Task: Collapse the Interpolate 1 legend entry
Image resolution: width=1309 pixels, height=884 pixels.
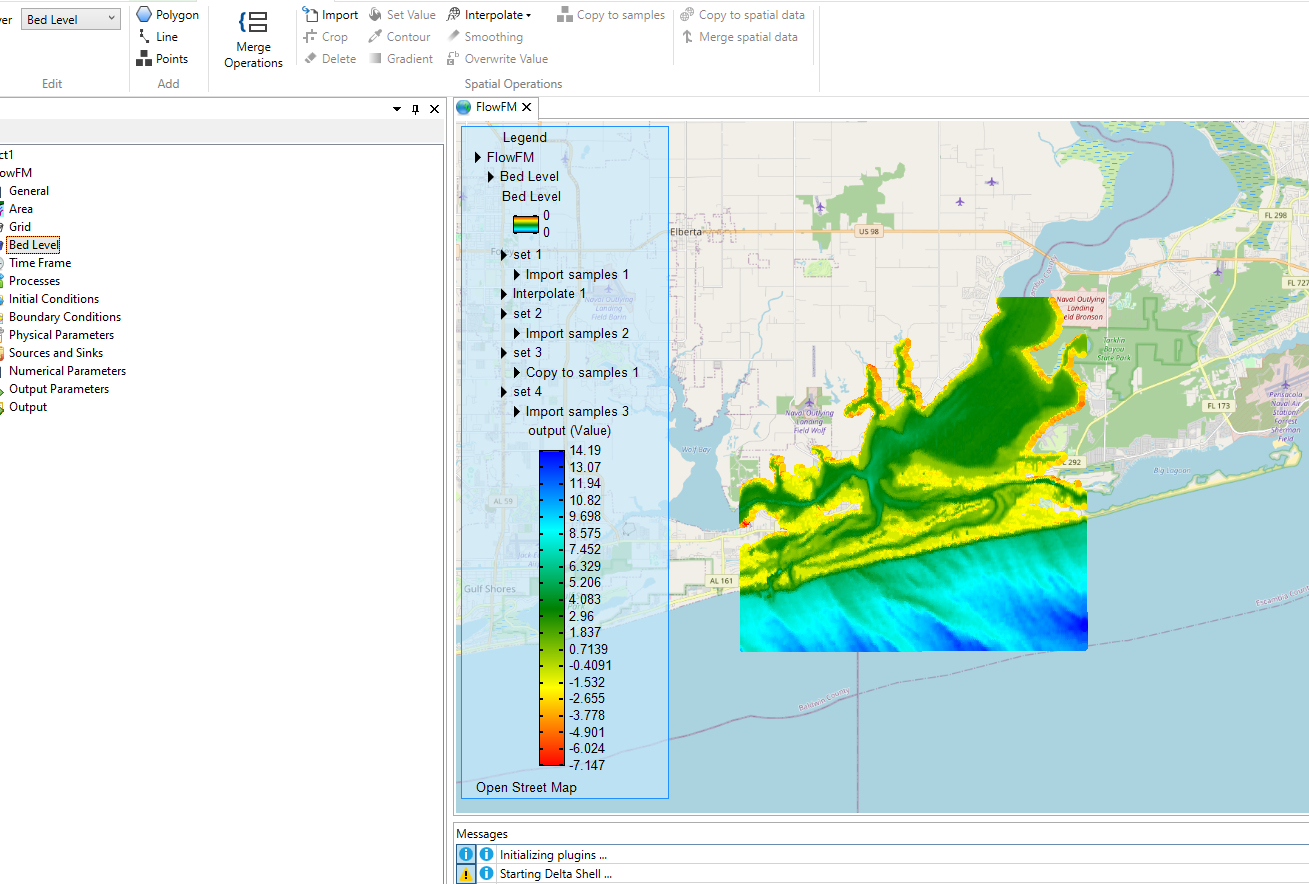Action: [504, 294]
